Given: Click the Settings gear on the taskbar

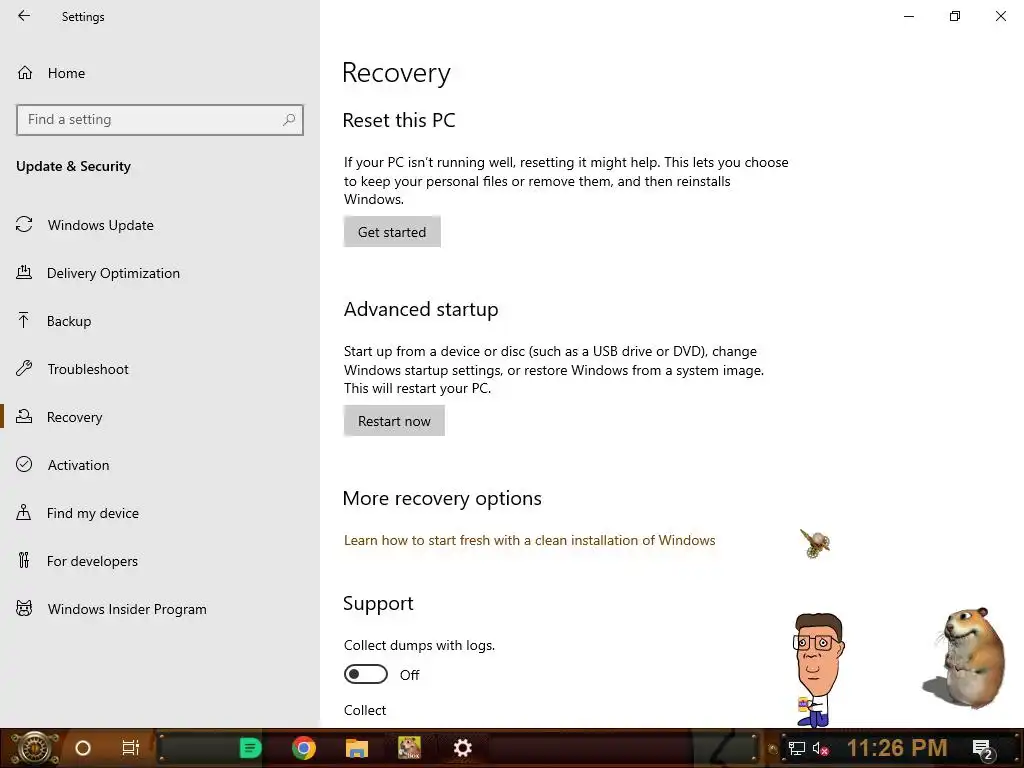Looking at the screenshot, I should click(x=462, y=748).
